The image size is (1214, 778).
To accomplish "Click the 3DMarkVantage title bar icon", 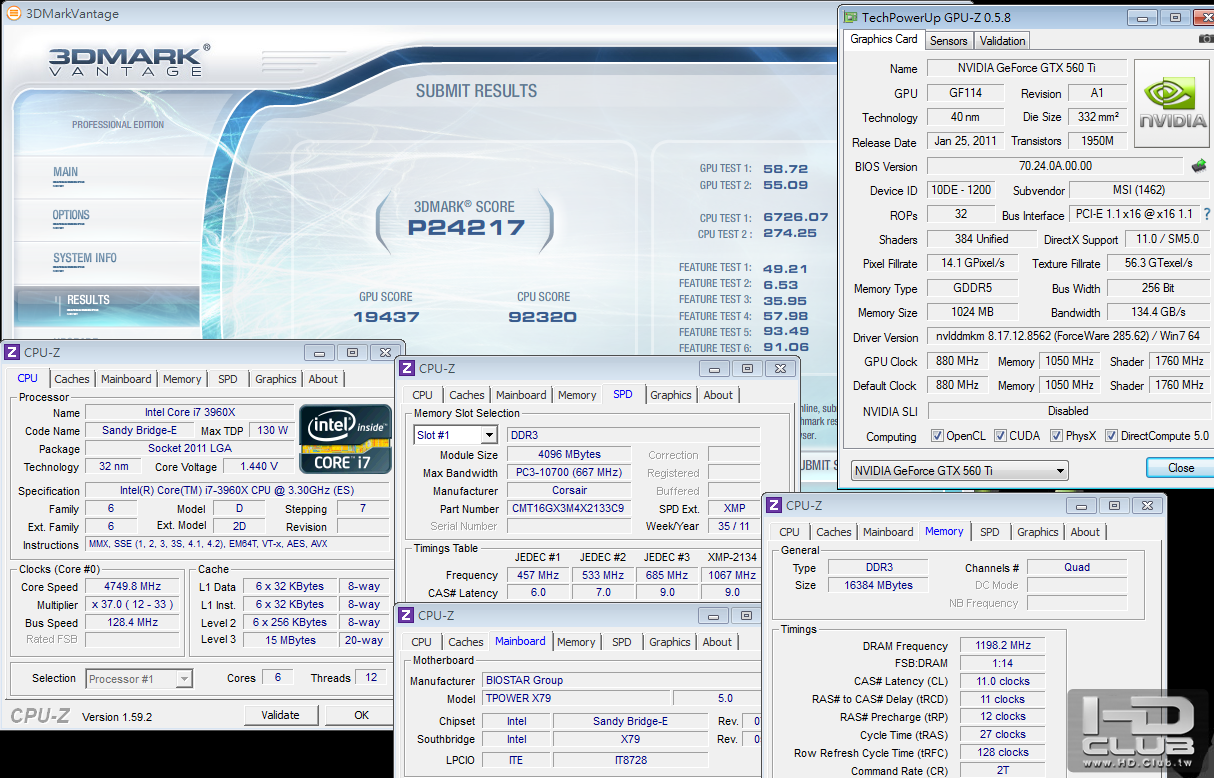I will pyautogui.click(x=12, y=14).
